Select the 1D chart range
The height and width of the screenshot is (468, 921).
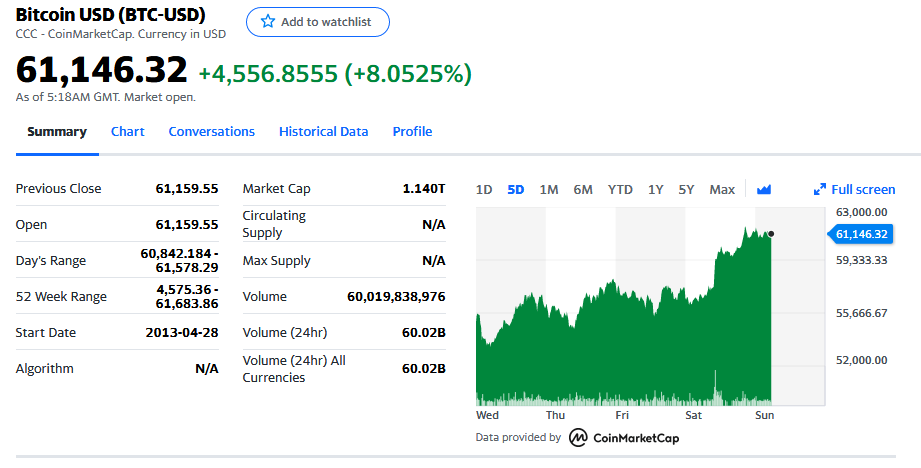coord(484,190)
